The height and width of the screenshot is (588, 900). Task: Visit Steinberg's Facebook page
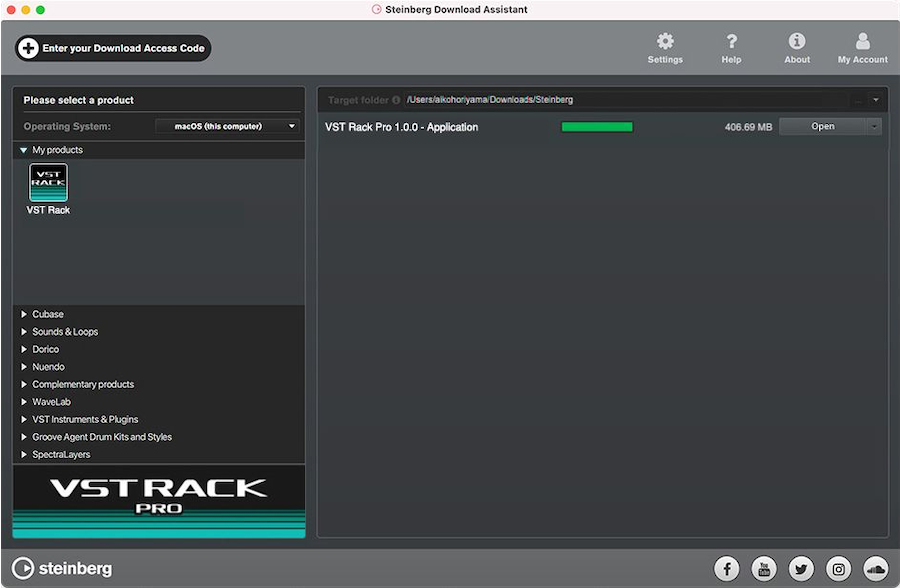727,568
